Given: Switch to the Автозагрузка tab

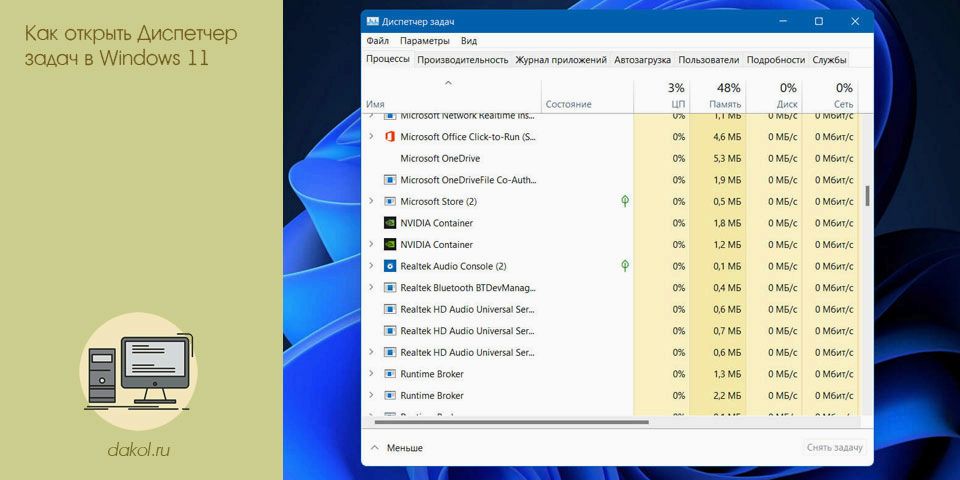Looking at the screenshot, I should click(643, 60).
